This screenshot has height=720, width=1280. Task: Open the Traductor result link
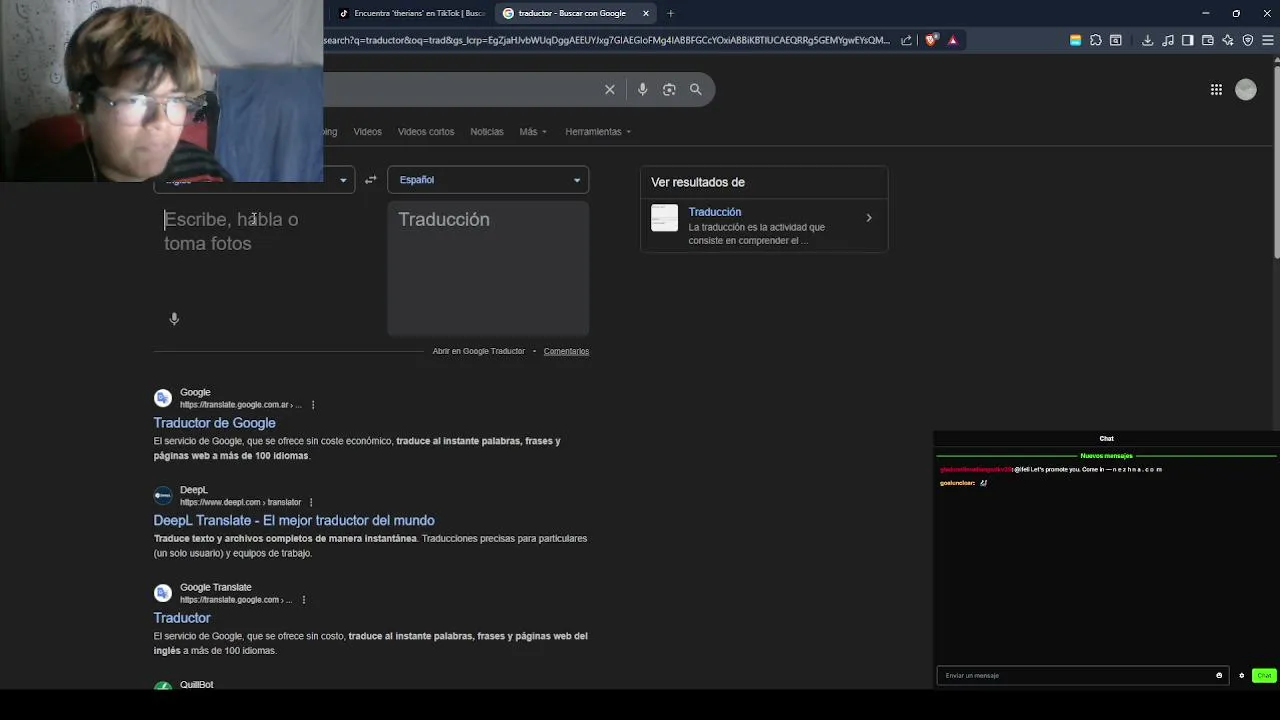point(182,618)
